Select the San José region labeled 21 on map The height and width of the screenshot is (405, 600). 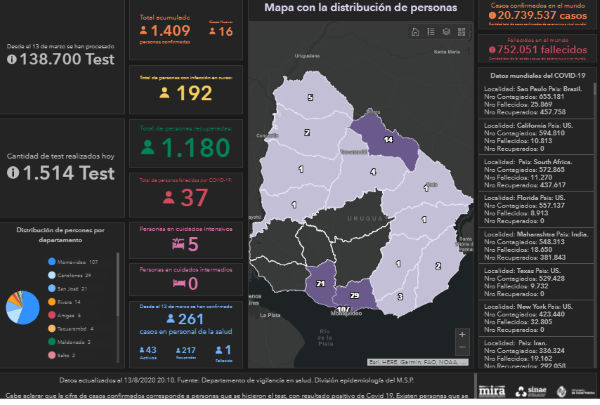[x=320, y=283]
